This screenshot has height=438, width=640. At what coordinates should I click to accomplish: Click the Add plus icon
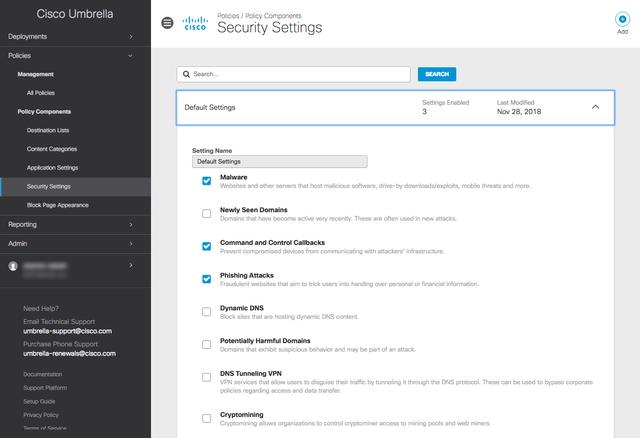pos(622,19)
